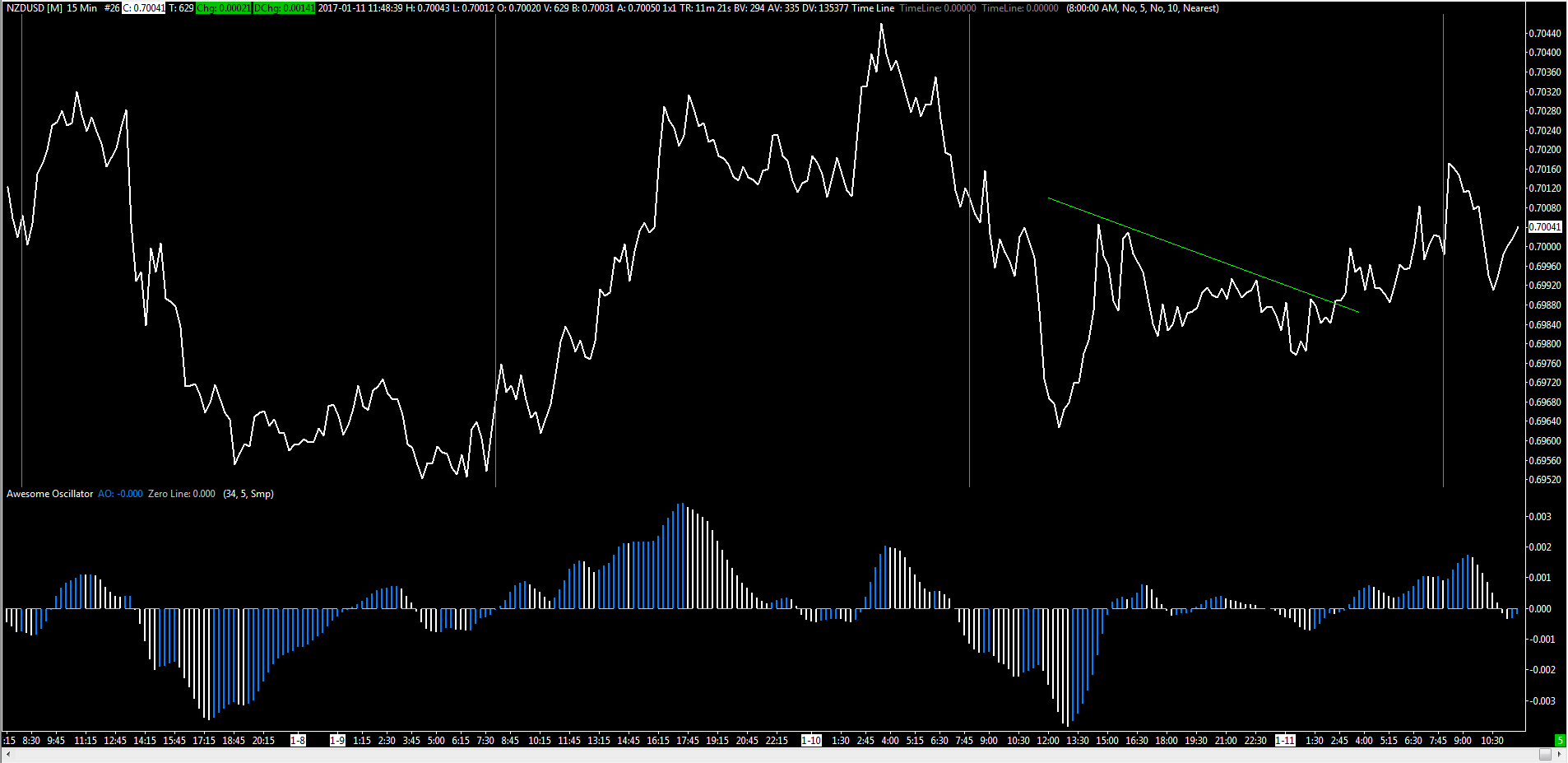
Task: Click the blue AO: -0.000 value
Action: [120, 494]
